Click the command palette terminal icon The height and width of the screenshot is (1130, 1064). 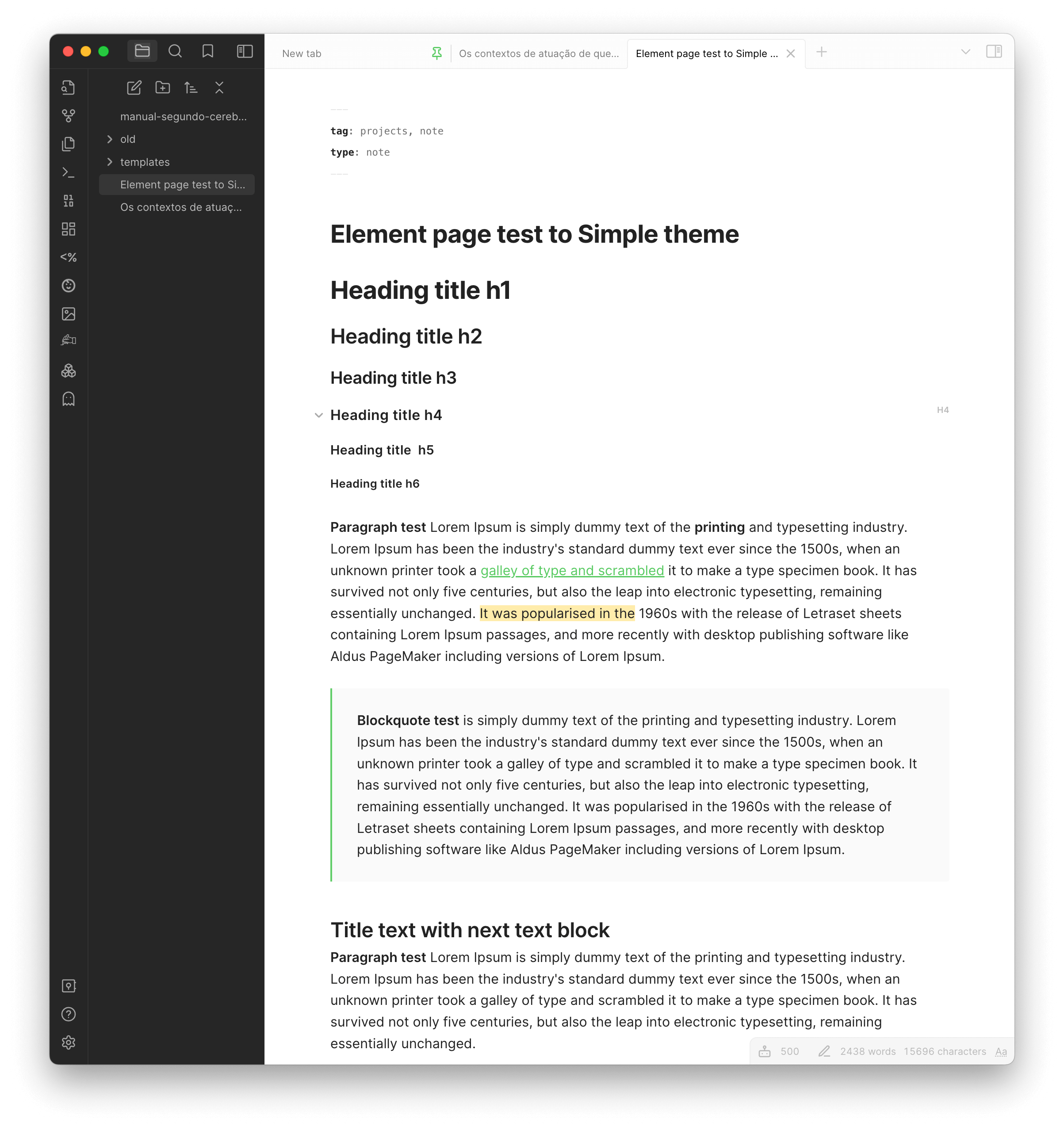68,172
